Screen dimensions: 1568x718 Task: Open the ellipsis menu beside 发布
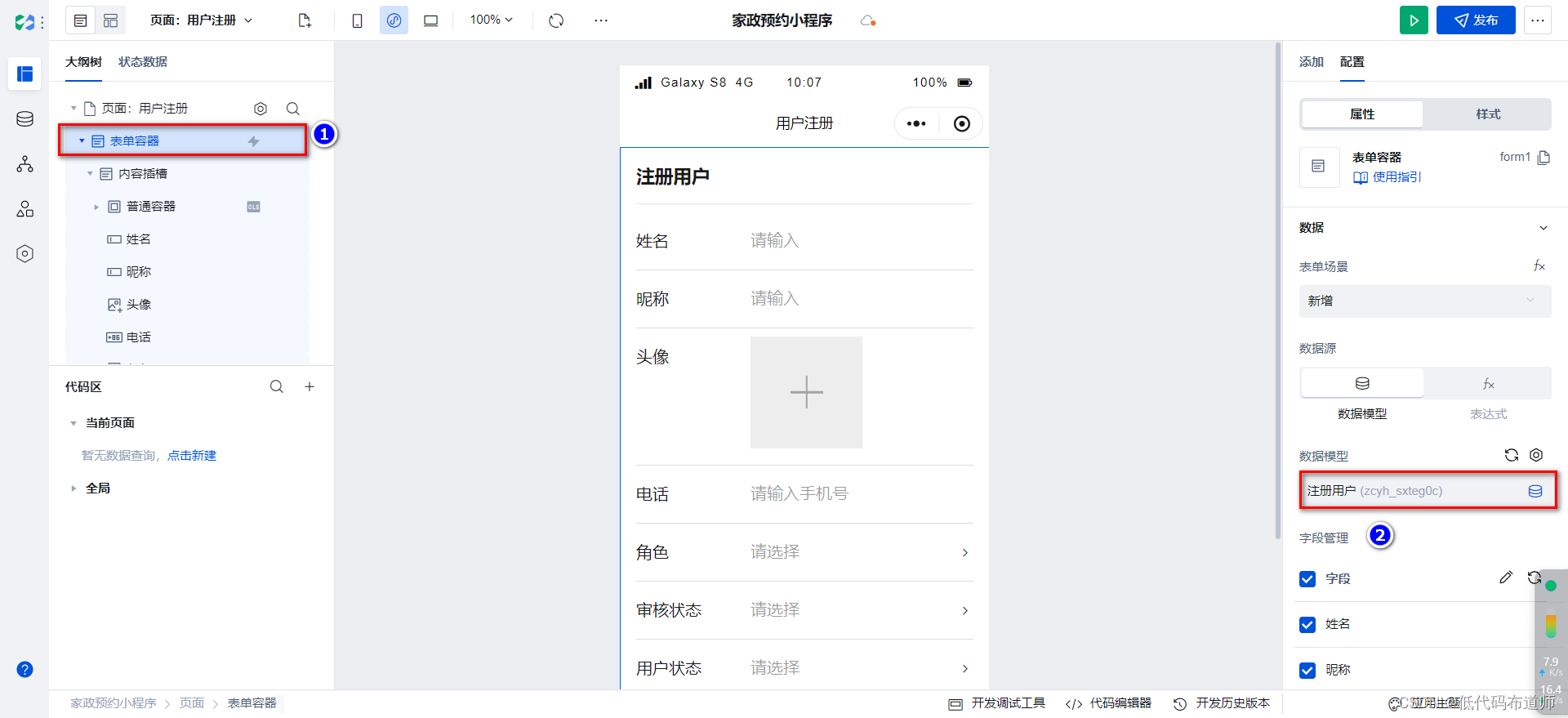1538,20
